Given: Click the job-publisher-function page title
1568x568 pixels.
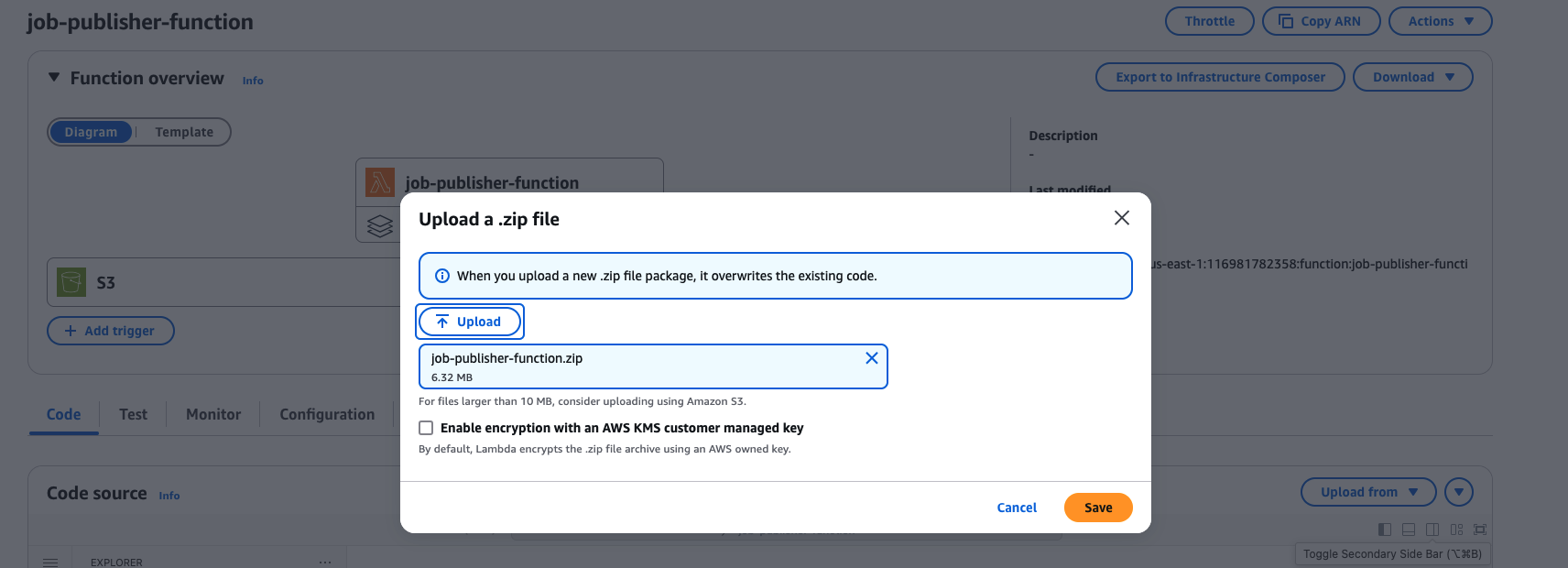Looking at the screenshot, I should [140, 22].
